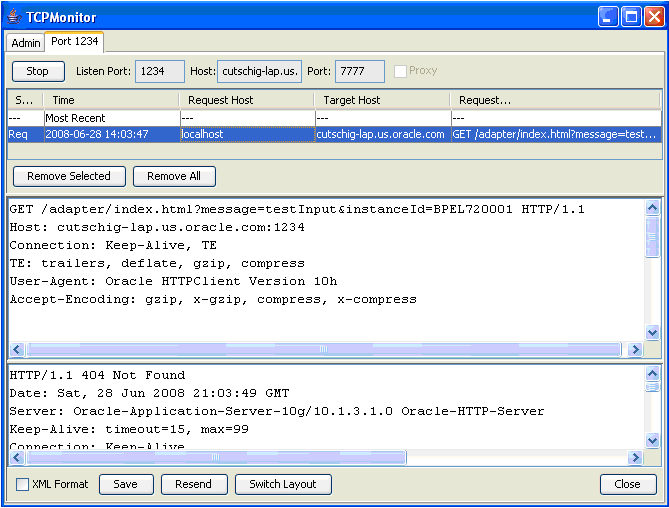Screen dimensions: 669x508
Task: Close the TCPMonitor window via title bar
Action: [654, 17]
